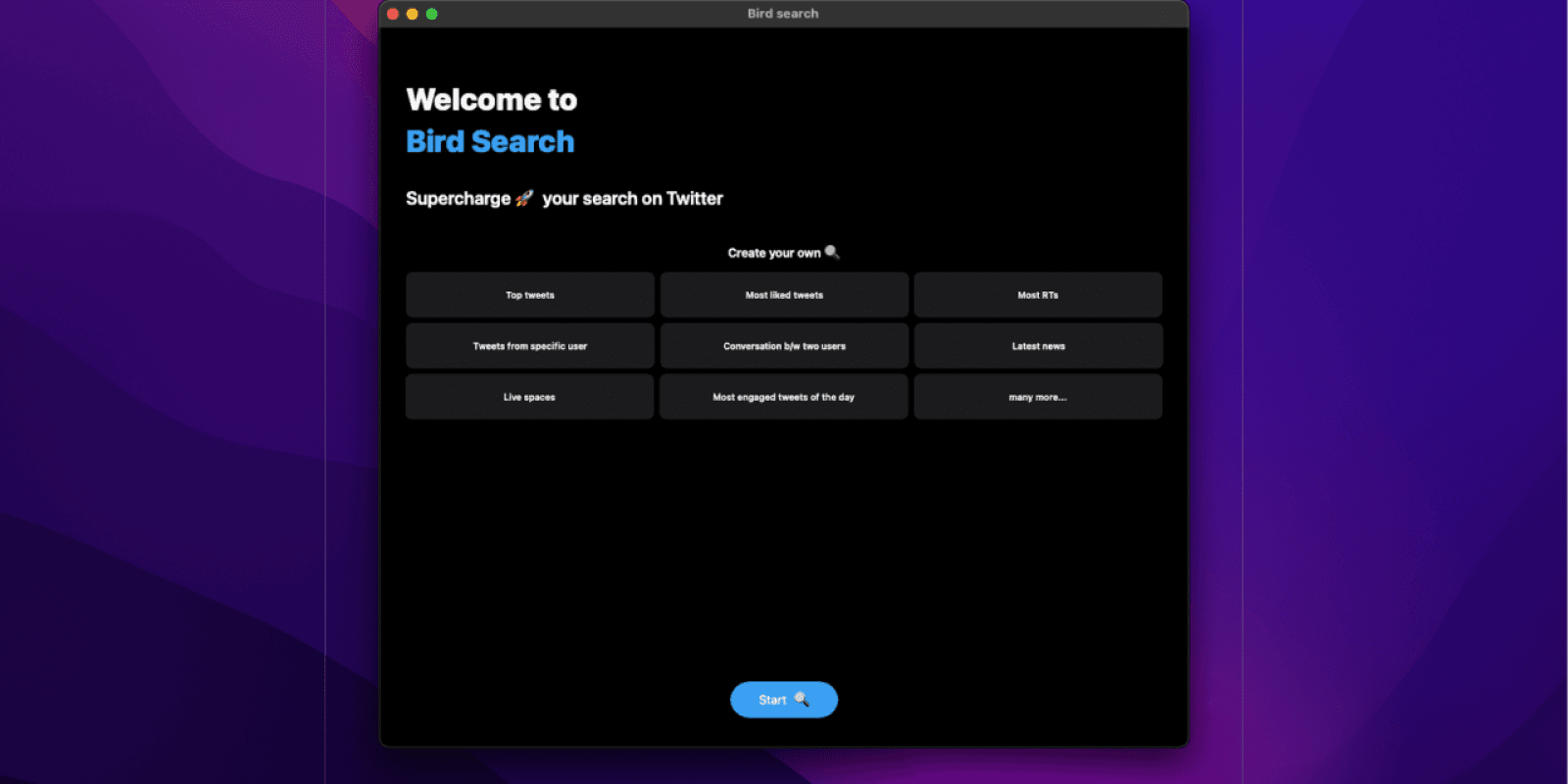Image resolution: width=1568 pixels, height=784 pixels.
Task: Click the many more... tile
Action: pos(1038,397)
